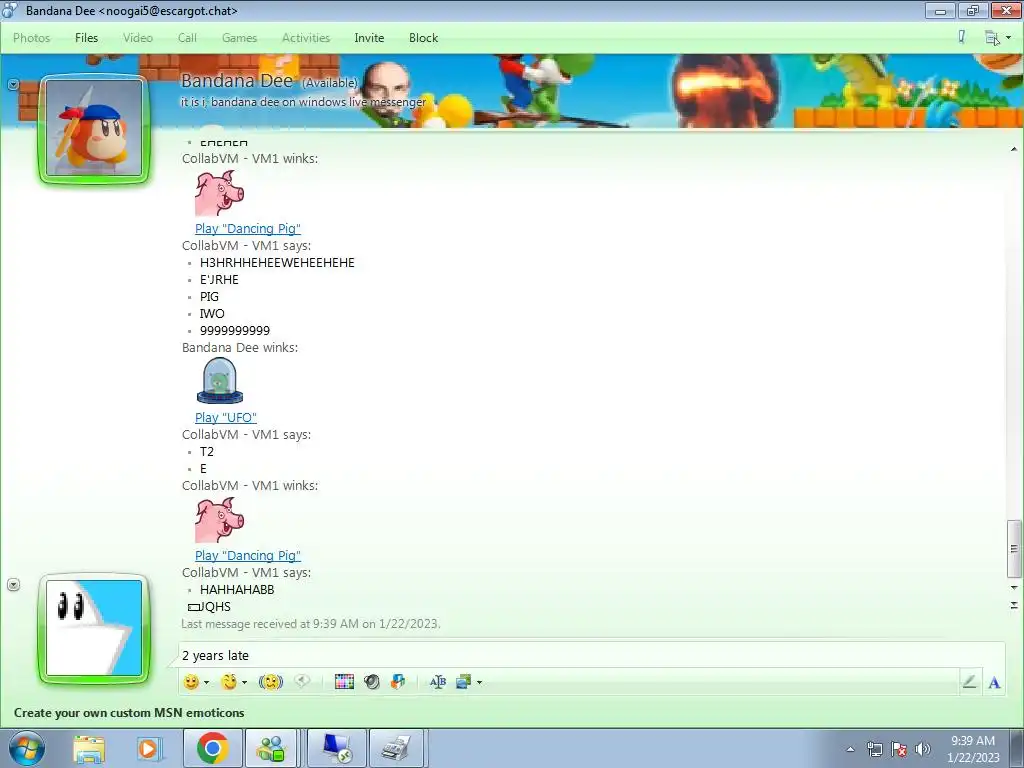Click the chat scrollbar thumb
Image resolution: width=1024 pixels, height=768 pixels.
(1014, 549)
